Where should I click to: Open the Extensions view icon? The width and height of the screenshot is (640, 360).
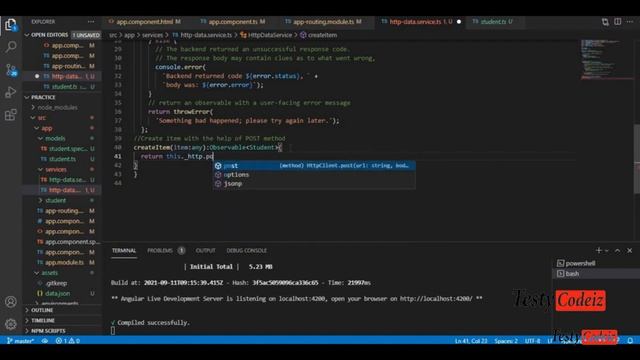[11, 115]
